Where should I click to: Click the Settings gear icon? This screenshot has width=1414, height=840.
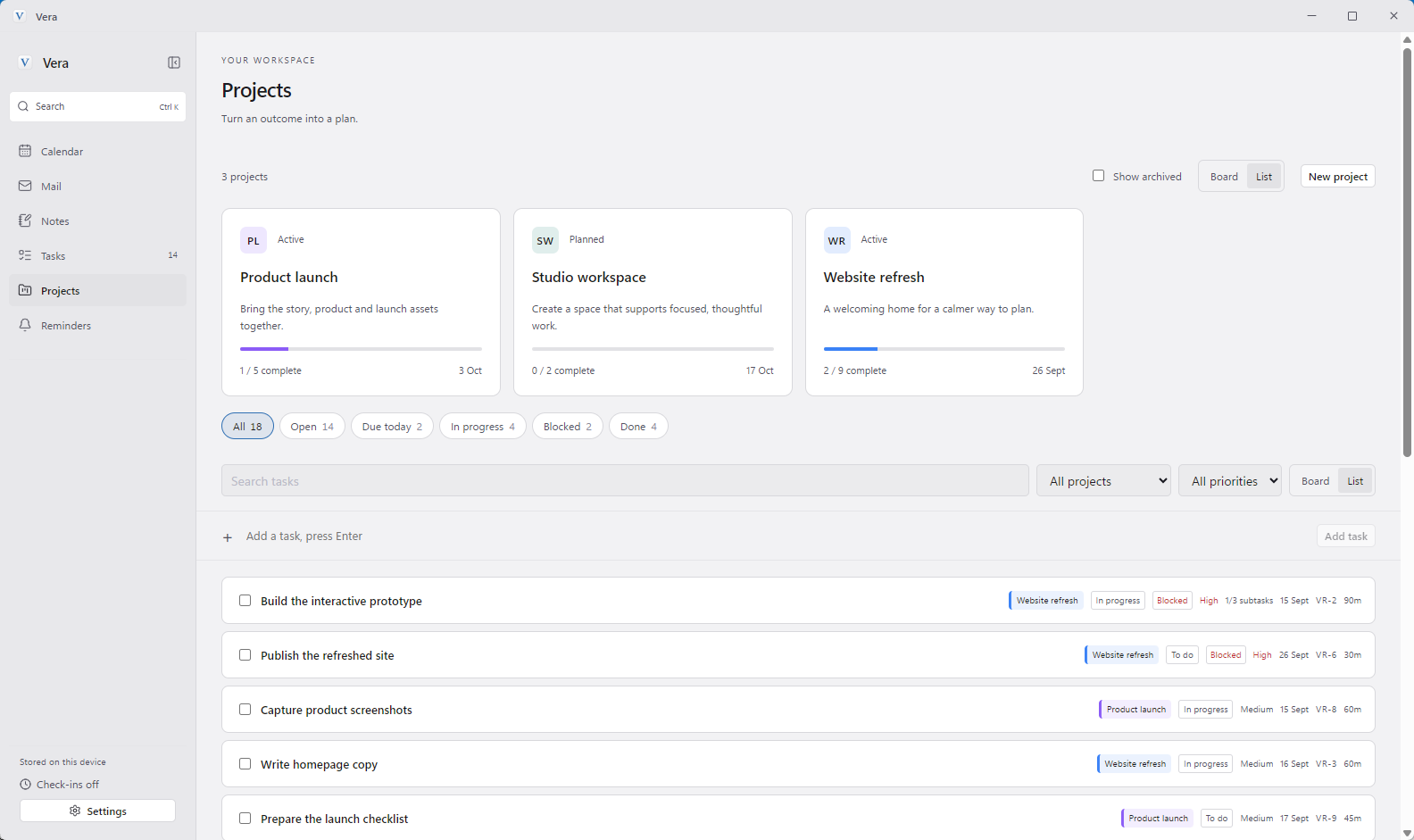coord(75,811)
